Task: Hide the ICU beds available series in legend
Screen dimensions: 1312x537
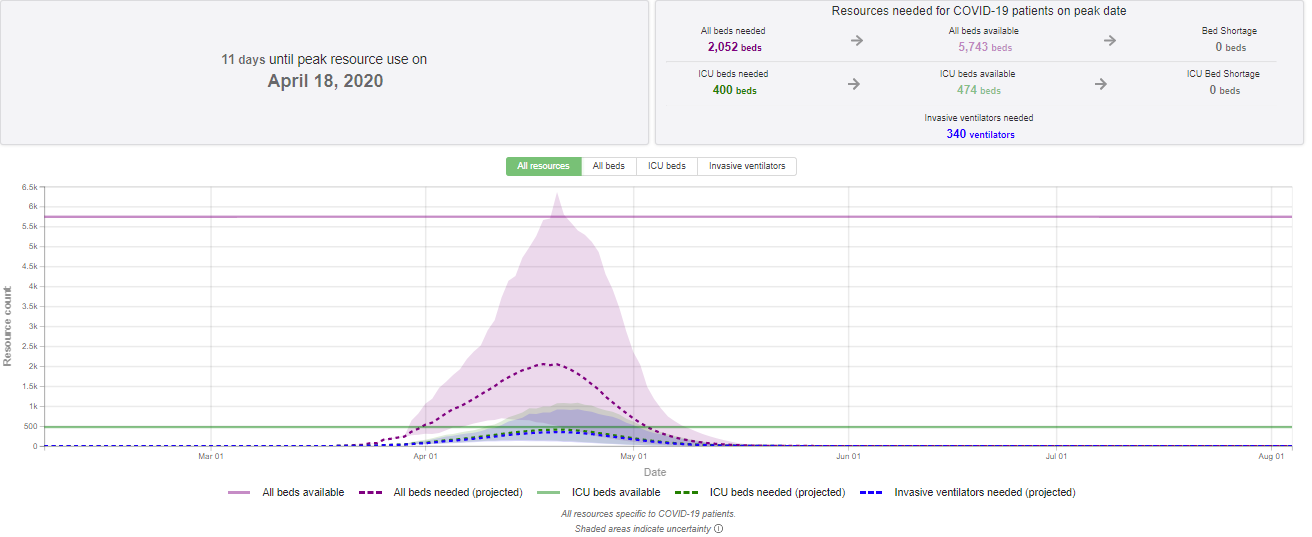Action: 598,492
